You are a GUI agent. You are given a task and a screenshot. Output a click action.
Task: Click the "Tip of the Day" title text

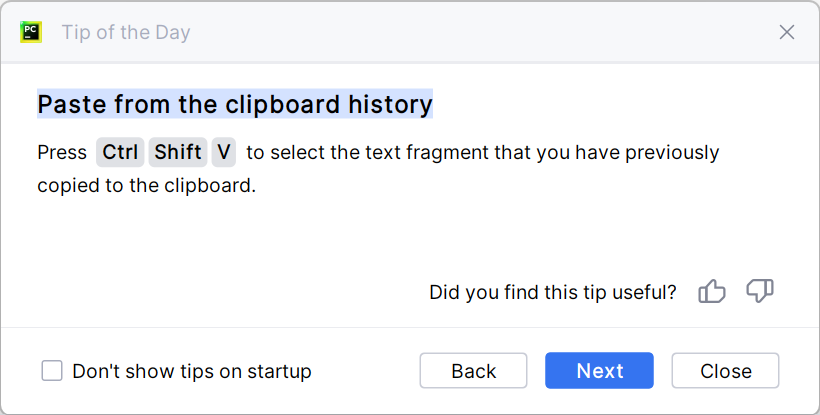[126, 32]
